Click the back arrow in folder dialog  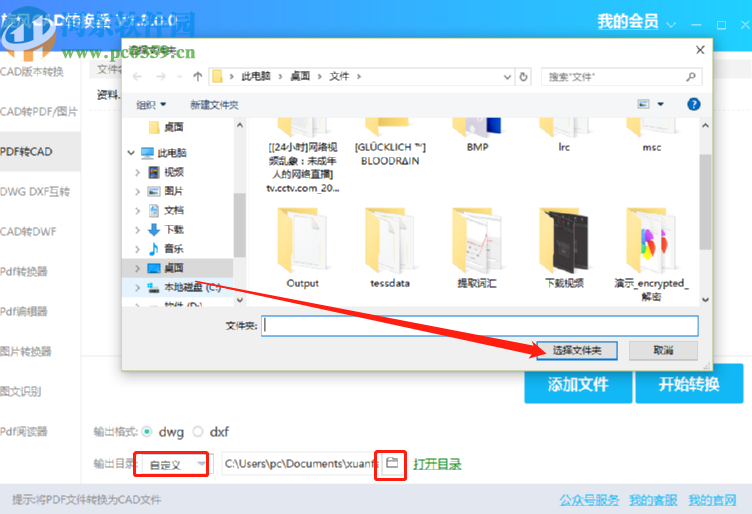point(138,76)
